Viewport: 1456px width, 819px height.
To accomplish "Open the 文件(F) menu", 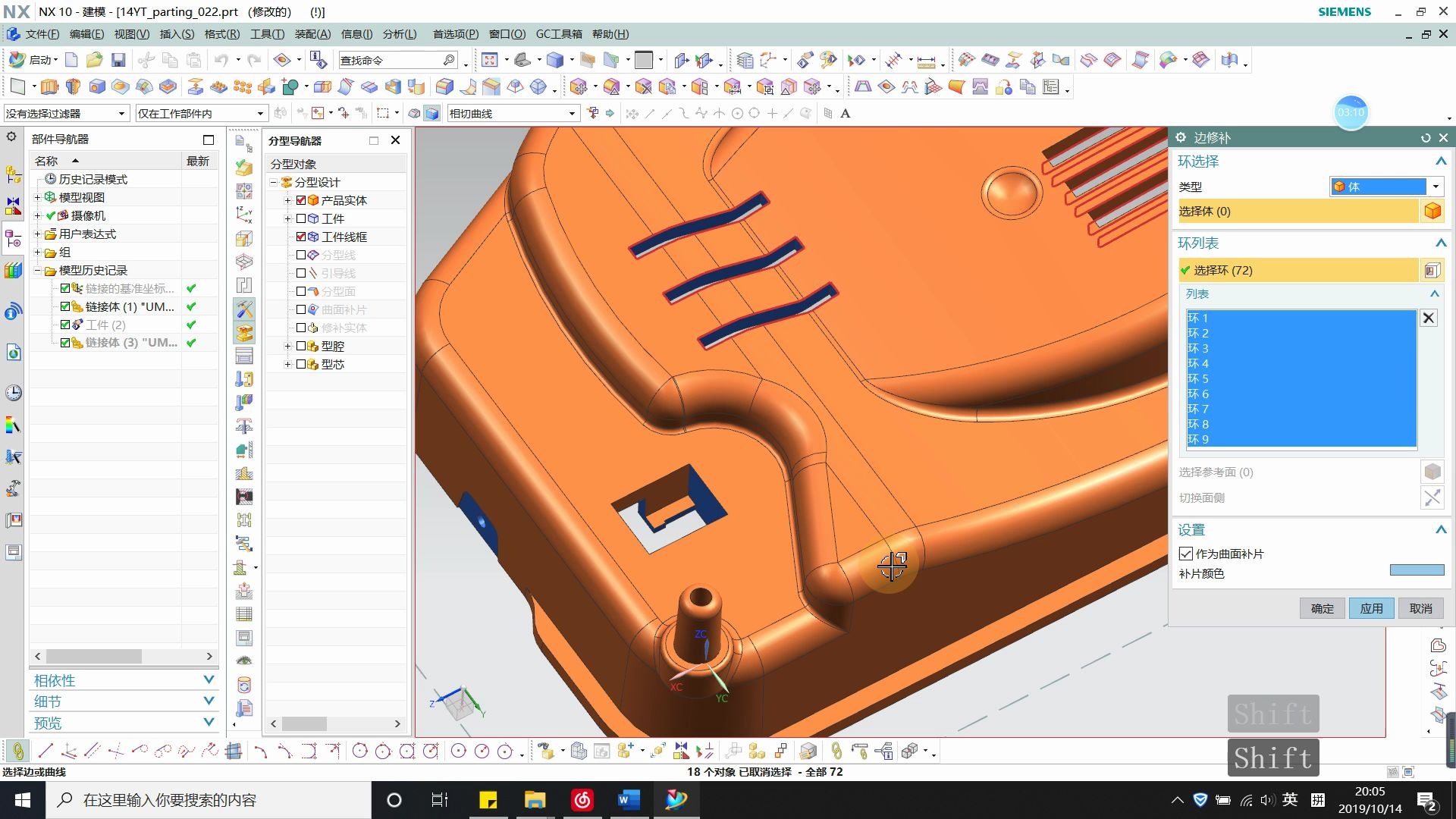I will tap(42, 34).
